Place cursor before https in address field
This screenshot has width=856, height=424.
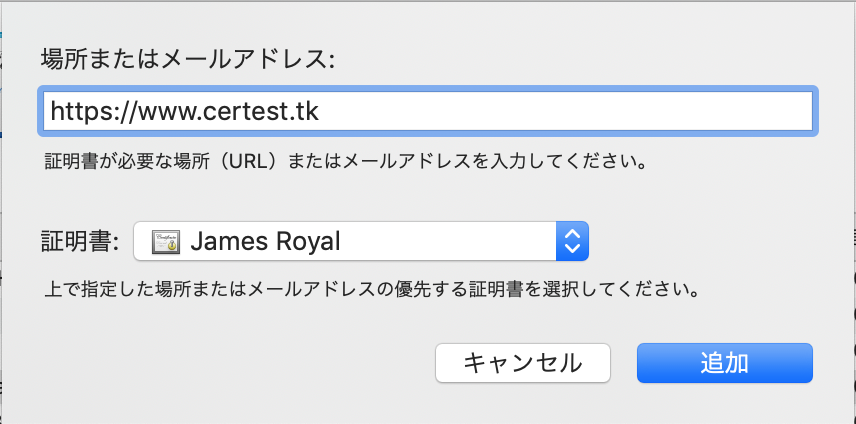[50, 110]
